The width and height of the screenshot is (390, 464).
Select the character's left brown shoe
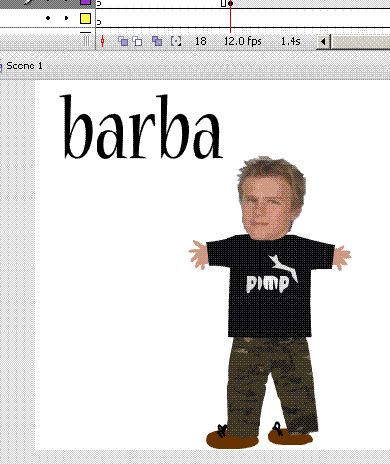[232, 437]
